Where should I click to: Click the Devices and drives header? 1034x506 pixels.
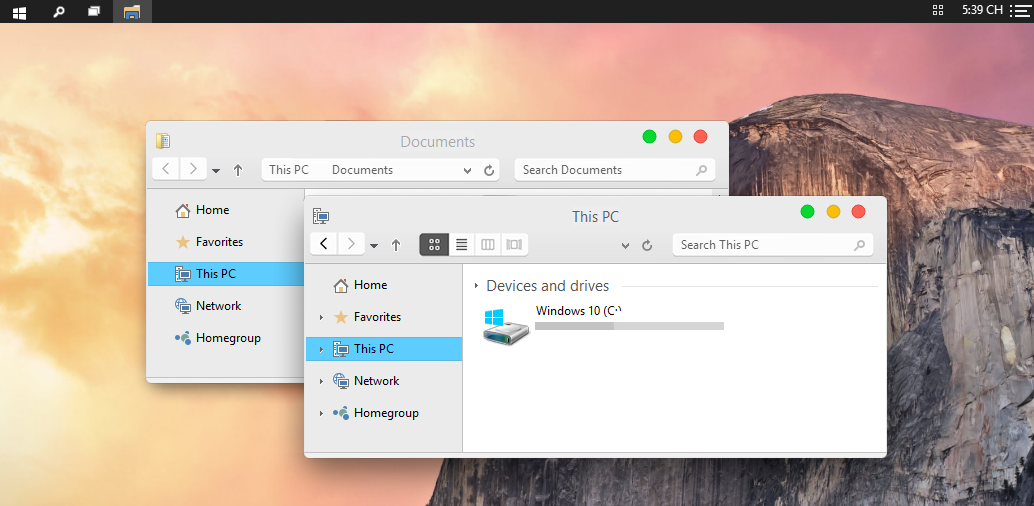click(547, 286)
